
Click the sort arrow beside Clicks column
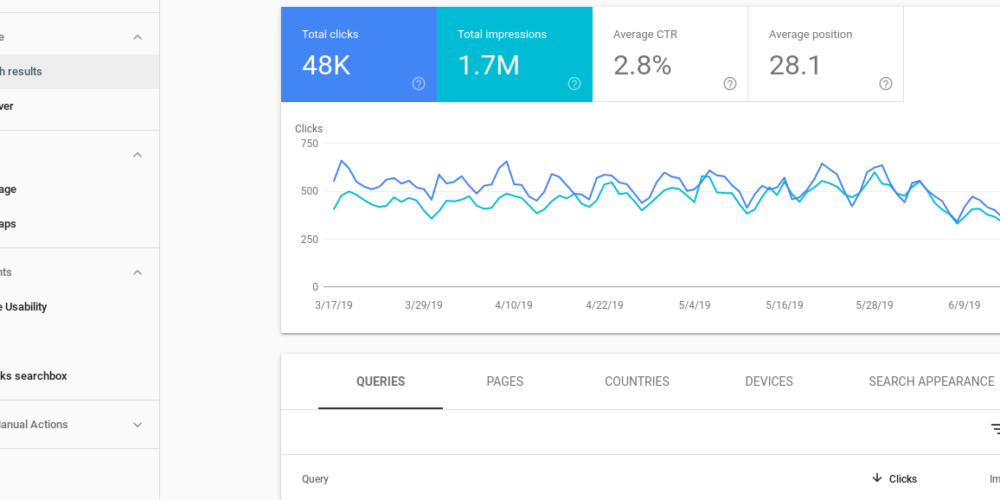[877, 479]
